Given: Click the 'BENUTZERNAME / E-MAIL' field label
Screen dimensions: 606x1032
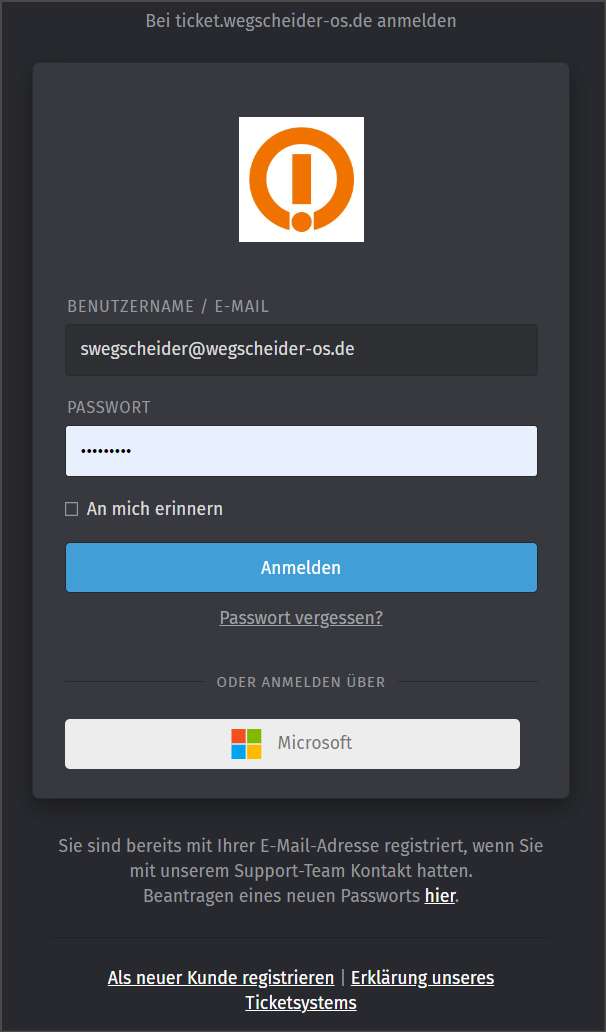Looking at the screenshot, I should (x=168, y=306).
